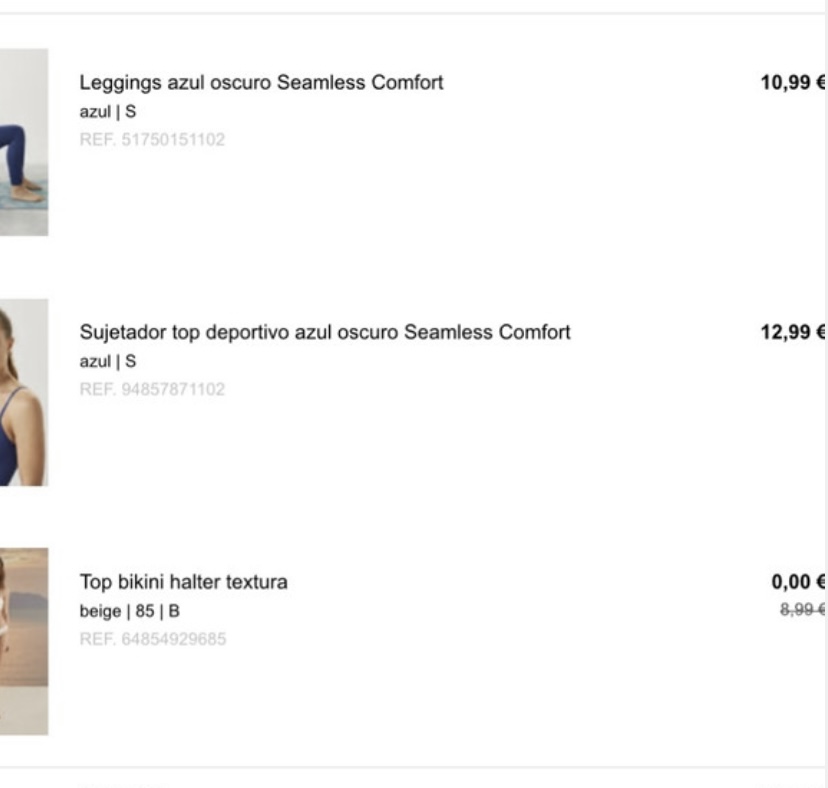Click 'Leggings azul oscuro Seamless Comfort' title
Image resolution: width=828 pixels, height=788 pixels.
(261, 83)
